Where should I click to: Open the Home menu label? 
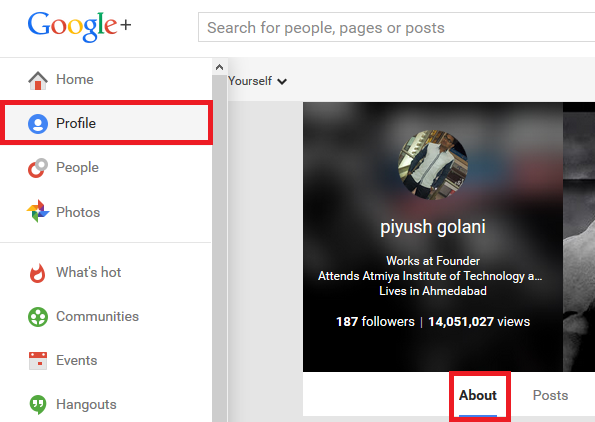(x=75, y=79)
